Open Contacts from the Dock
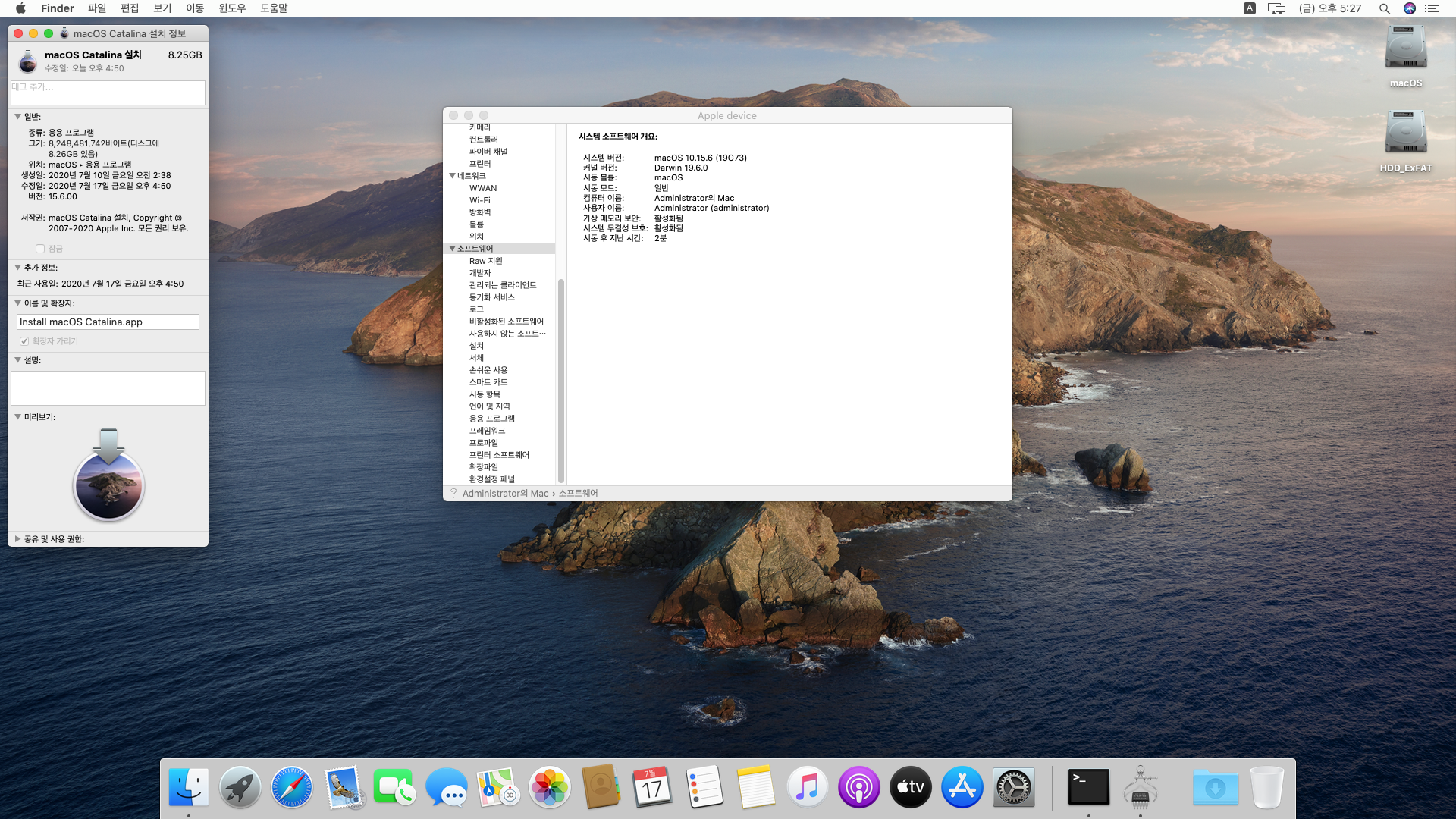Image resolution: width=1456 pixels, height=819 pixels. tap(601, 787)
